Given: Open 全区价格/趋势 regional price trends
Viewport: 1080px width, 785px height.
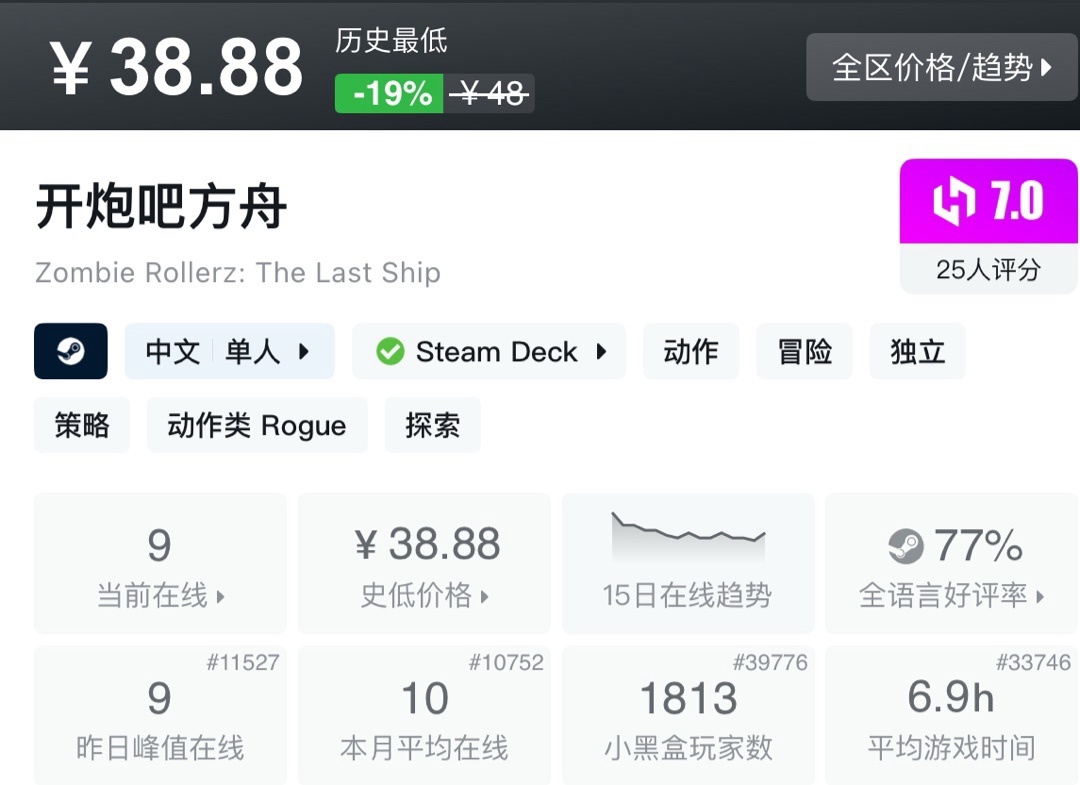Looking at the screenshot, I should (942, 67).
